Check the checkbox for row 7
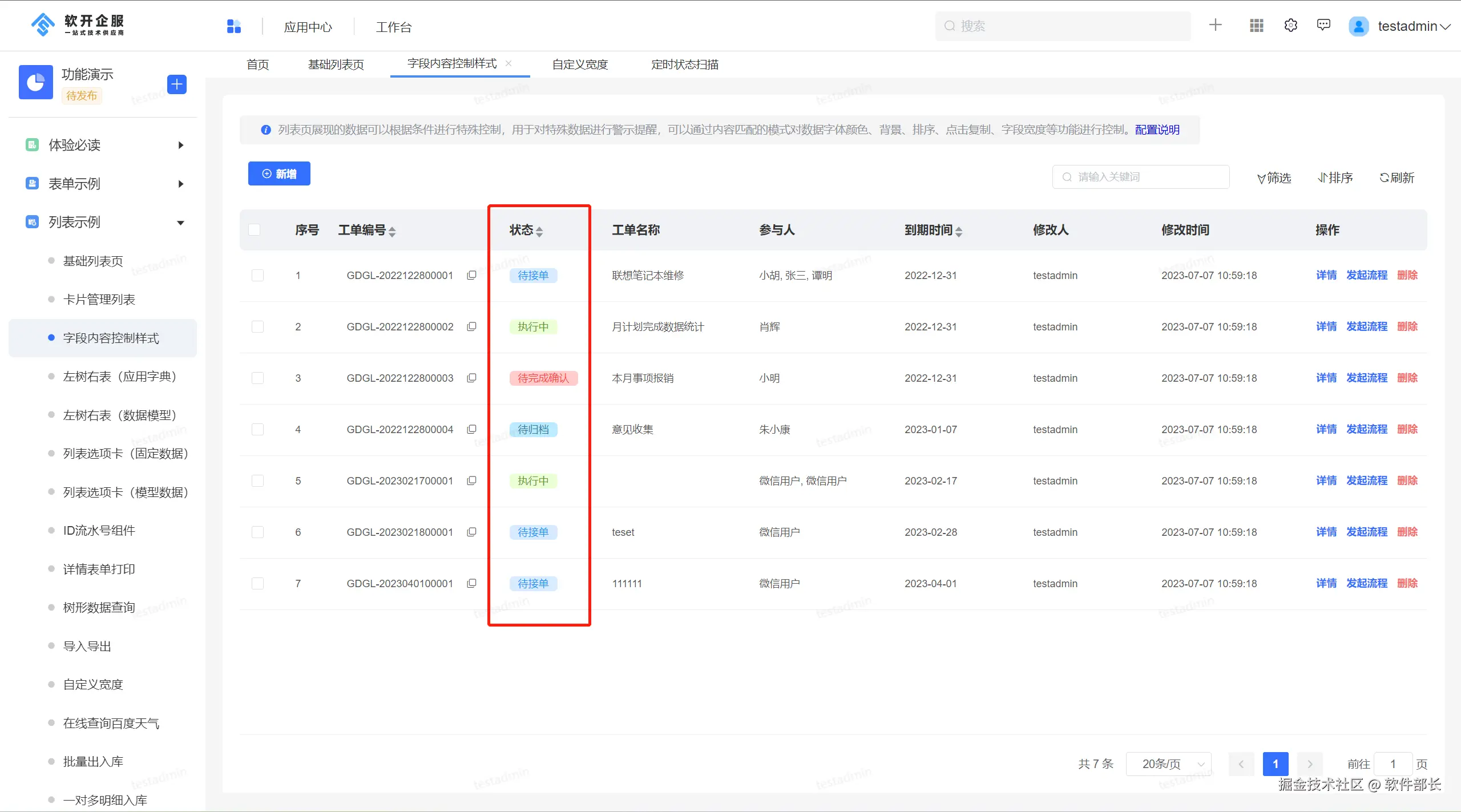The image size is (1461, 812). 258,583
